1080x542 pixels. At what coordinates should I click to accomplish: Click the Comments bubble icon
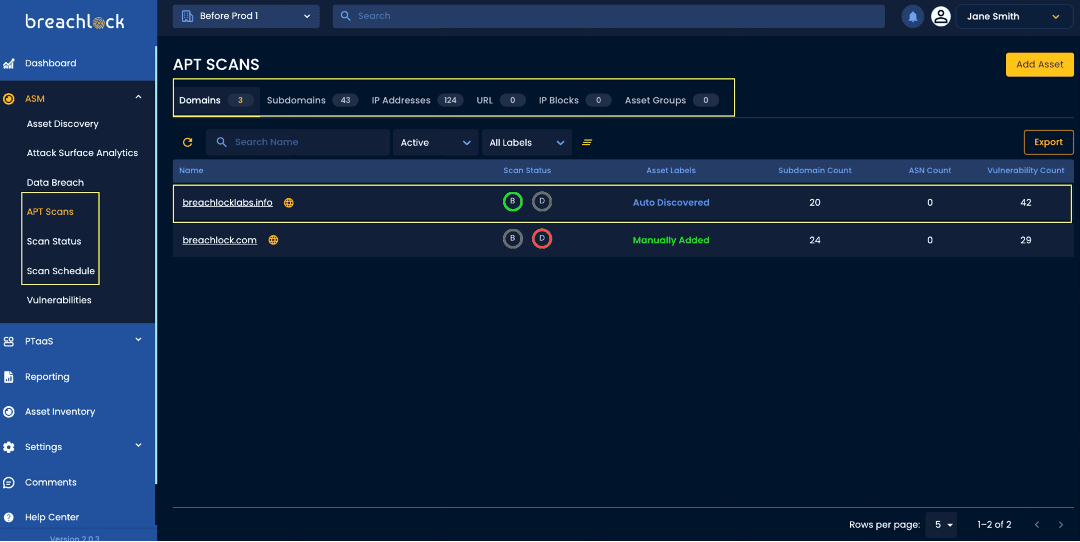[9, 483]
